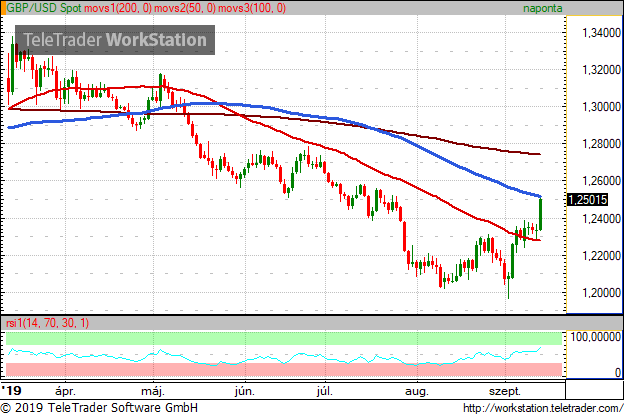Click the 1,28000 price axis label
This screenshot has width=624, height=417.
pyautogui.click(x=601, y=144)
